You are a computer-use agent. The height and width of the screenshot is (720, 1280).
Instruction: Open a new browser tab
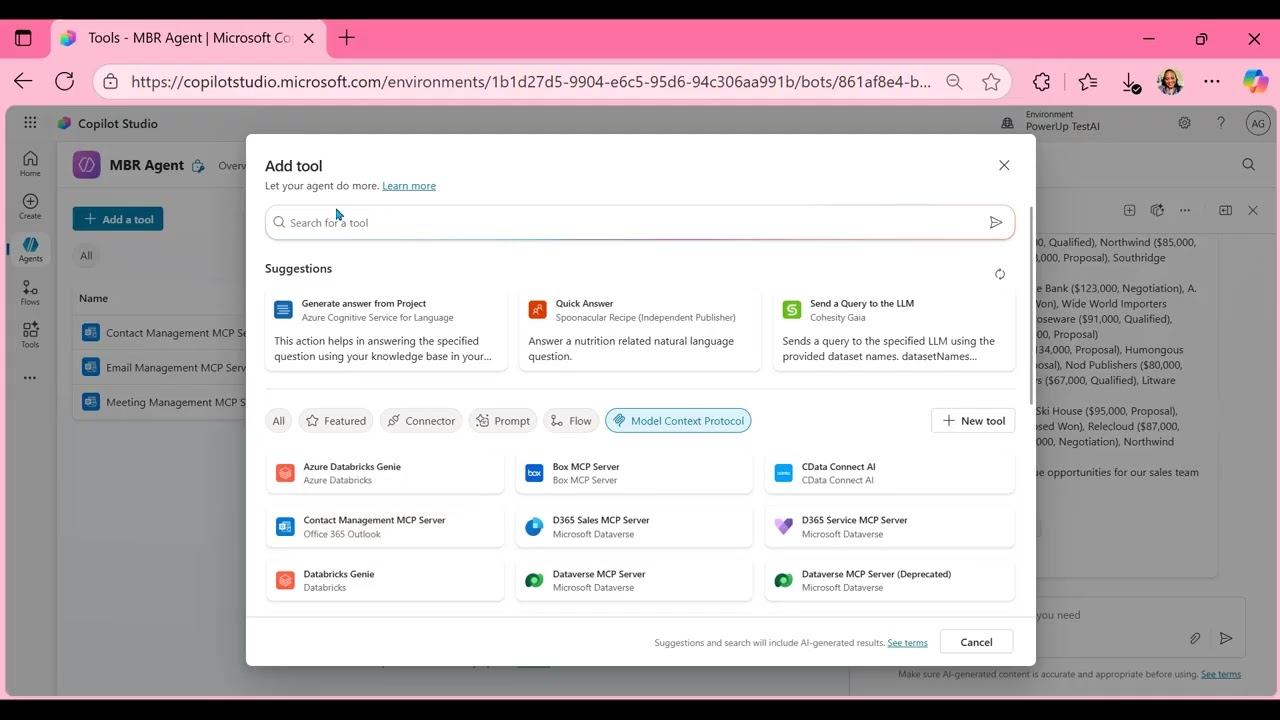coord(347,38)
